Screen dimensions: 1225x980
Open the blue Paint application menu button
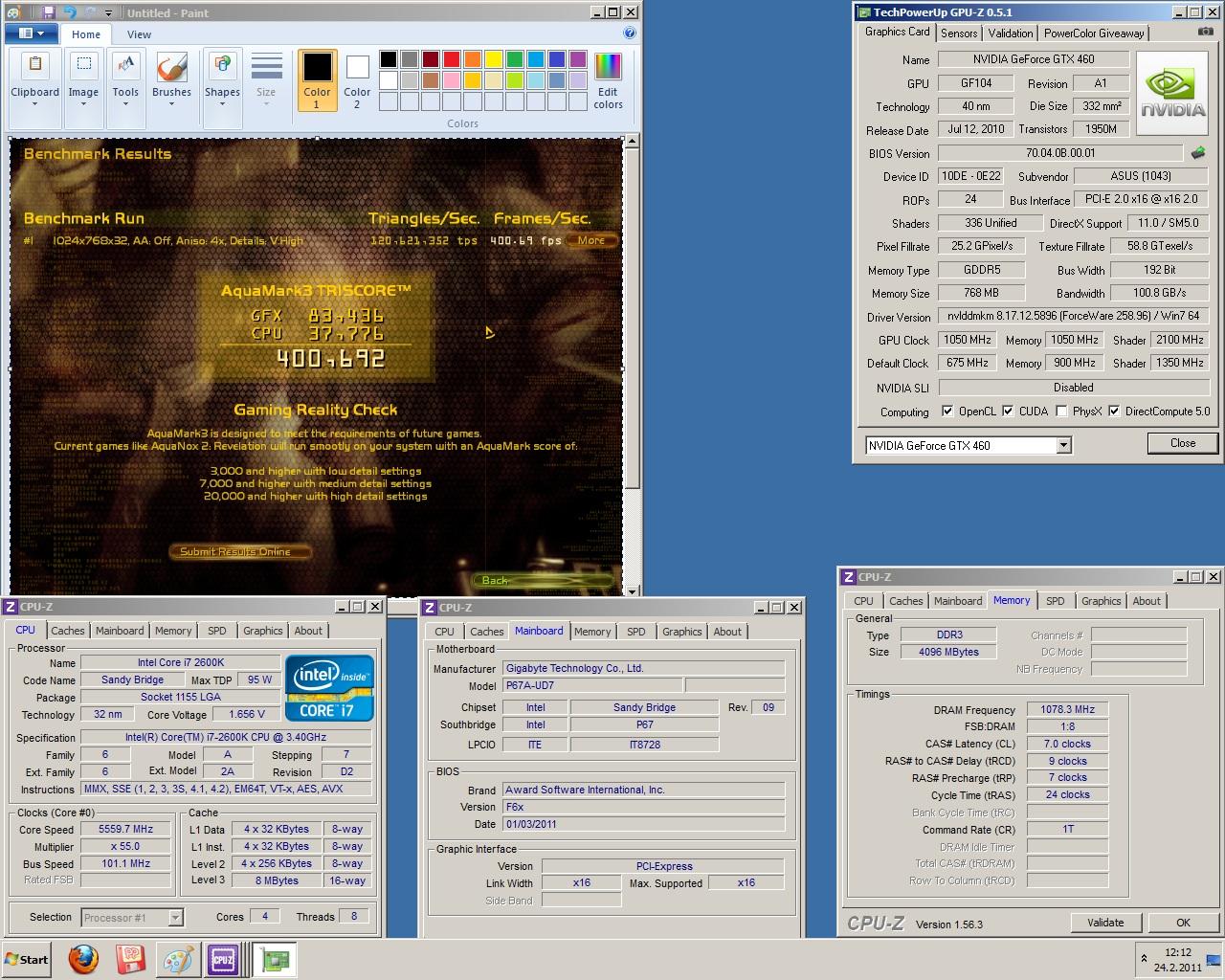32,33
